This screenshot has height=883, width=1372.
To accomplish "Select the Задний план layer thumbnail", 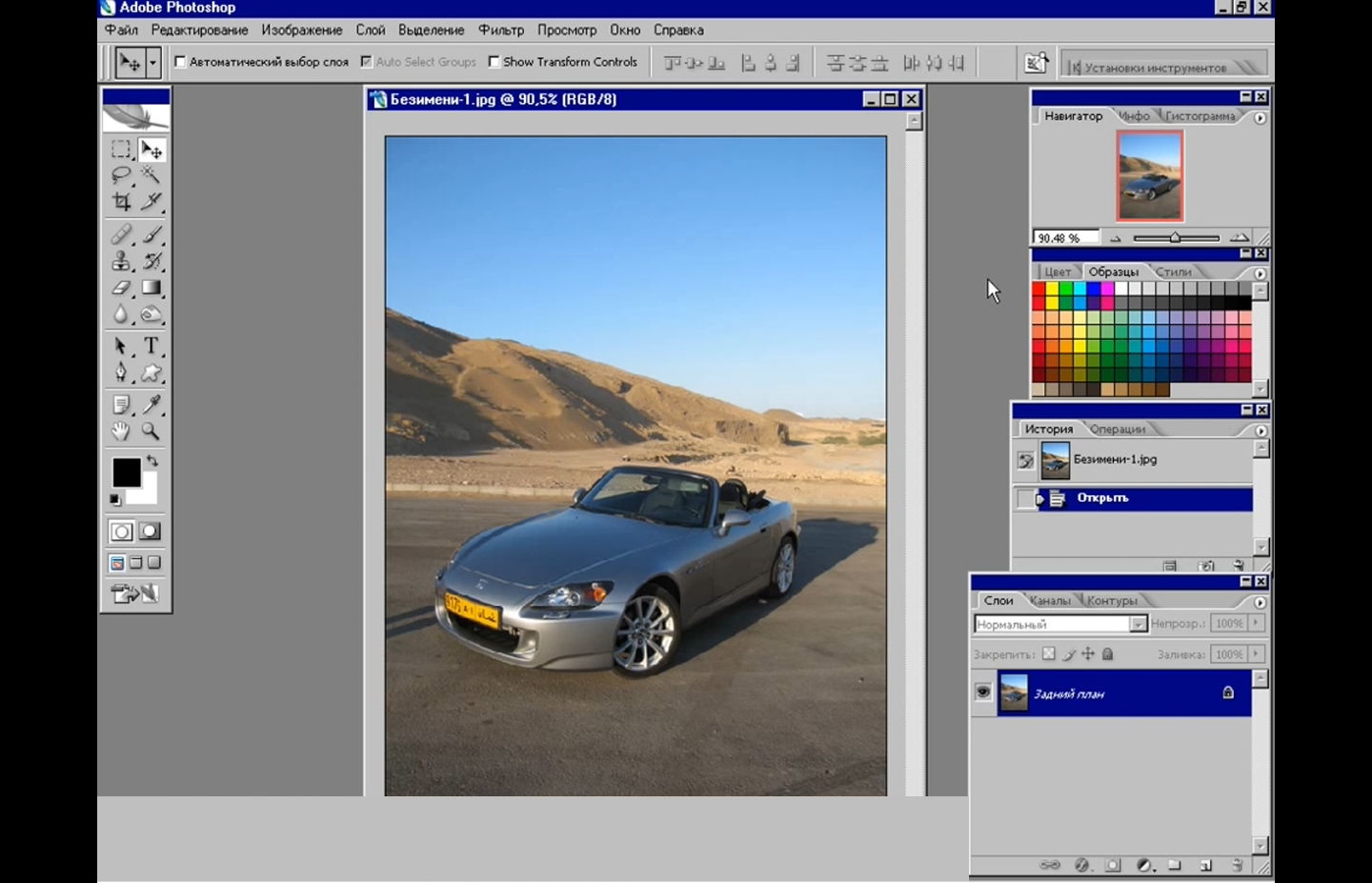I will coord(1014,692).
